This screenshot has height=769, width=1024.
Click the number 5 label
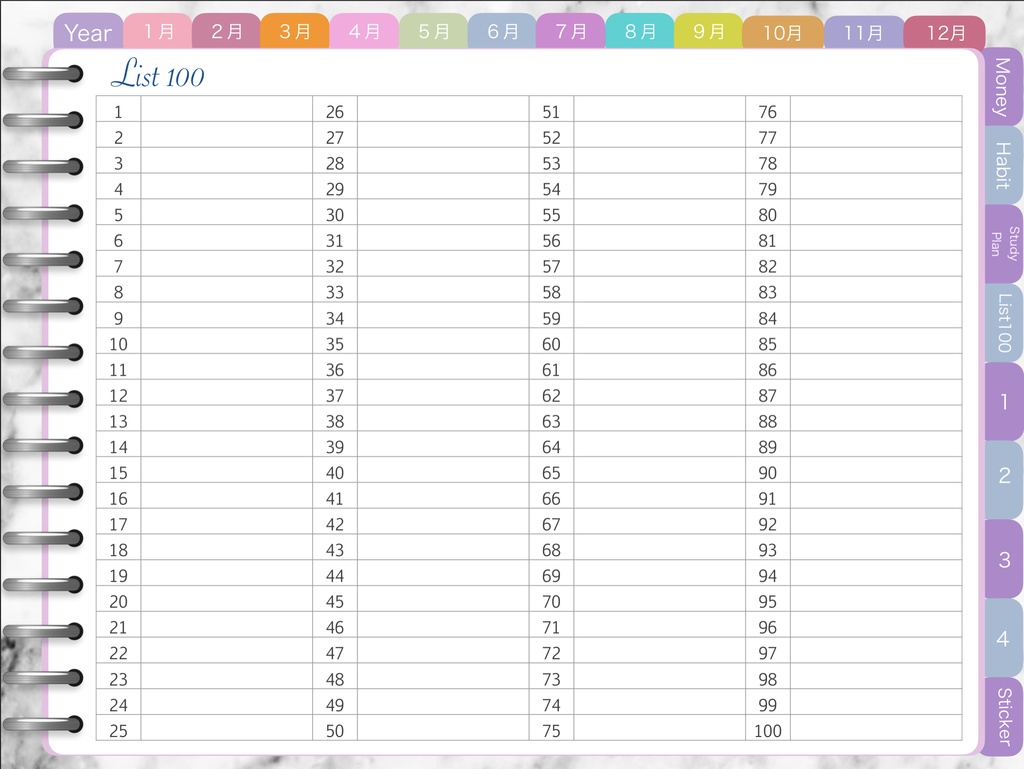[x=118, y=215]
